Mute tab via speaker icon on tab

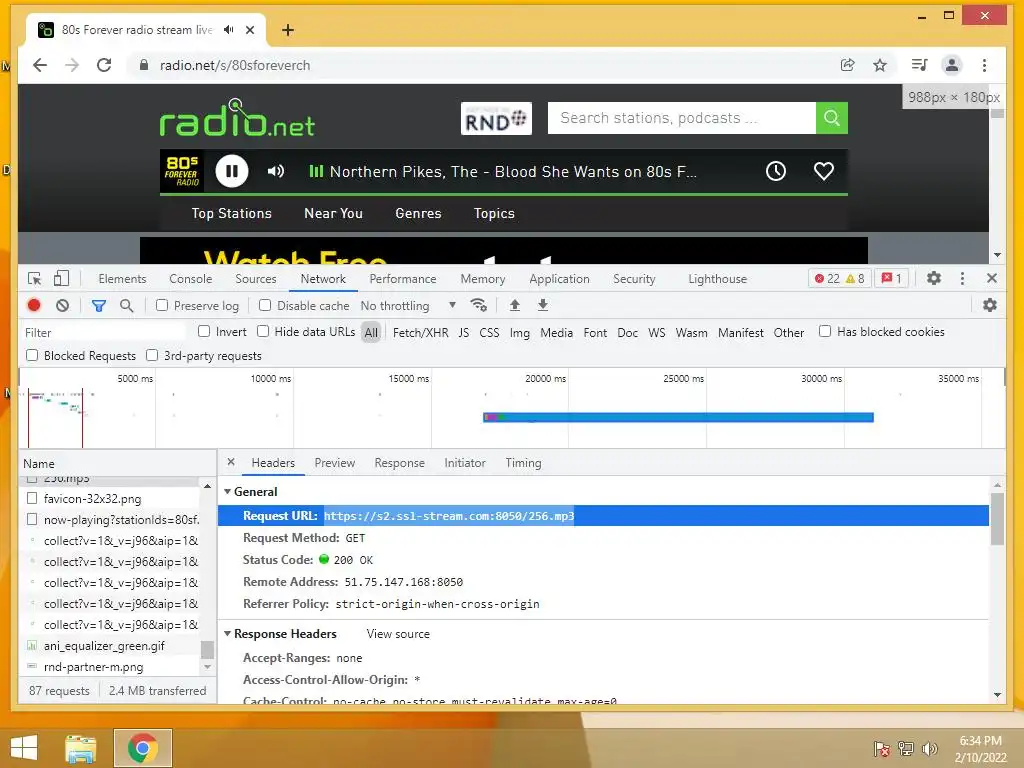tap(229, 30)
